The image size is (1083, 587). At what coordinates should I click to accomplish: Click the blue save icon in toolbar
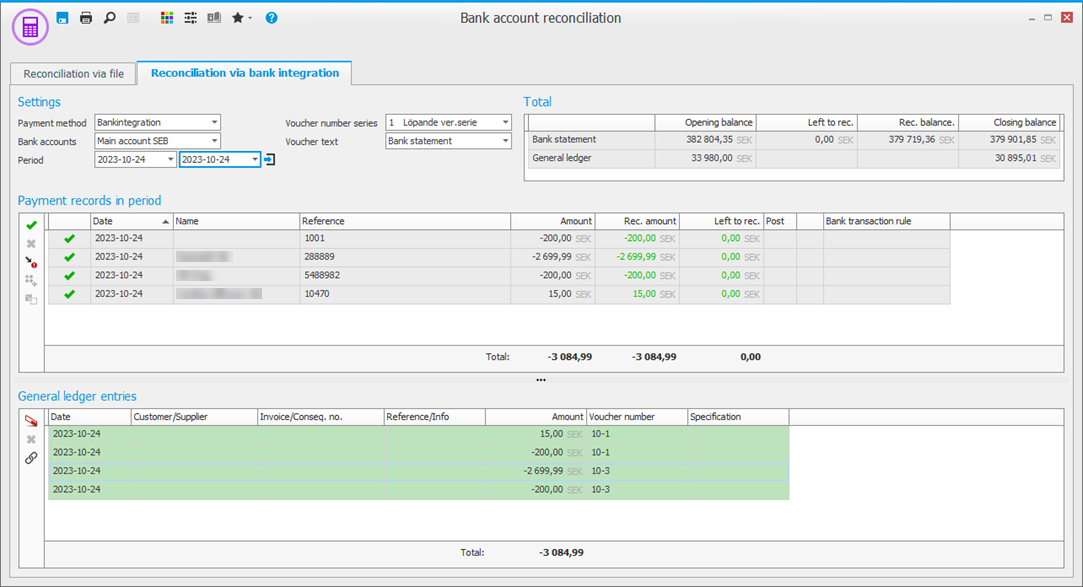[x=62, y=18]
